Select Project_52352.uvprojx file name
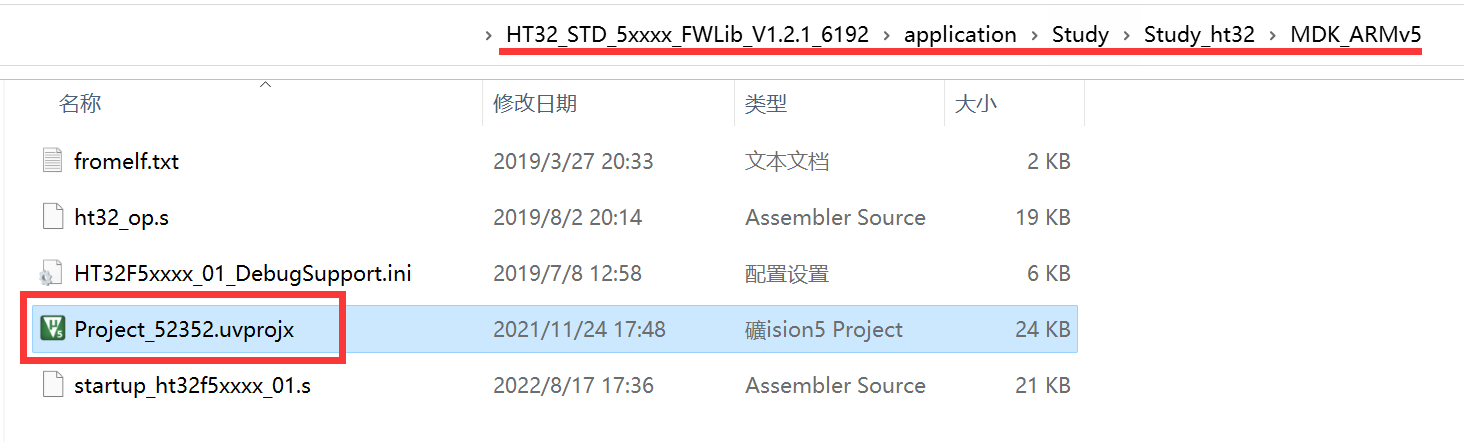Viewport: 1464px width, 442px height. pyautogui.click(x=184, y=329)
